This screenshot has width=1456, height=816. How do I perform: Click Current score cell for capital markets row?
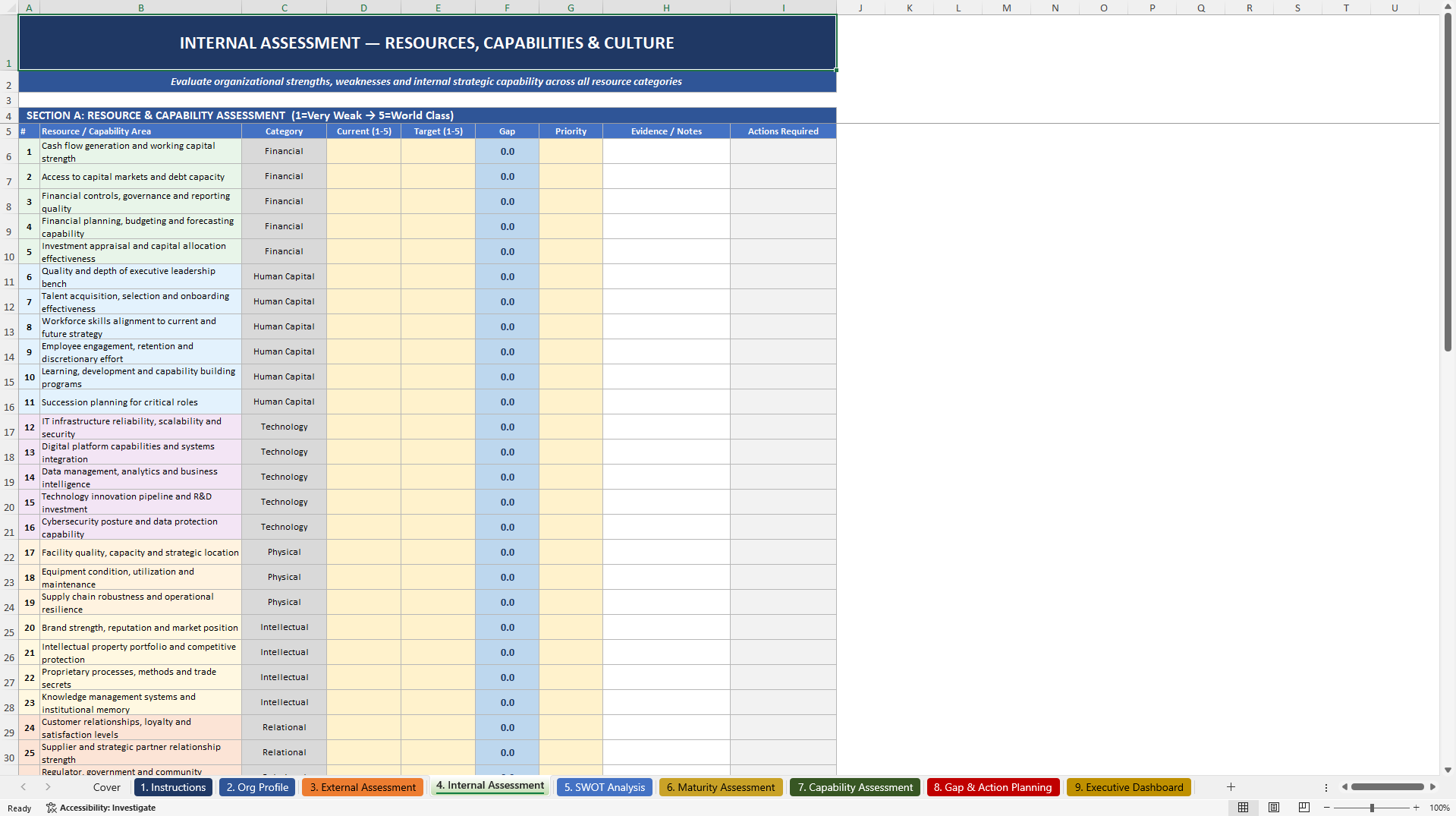click(364, 176)
